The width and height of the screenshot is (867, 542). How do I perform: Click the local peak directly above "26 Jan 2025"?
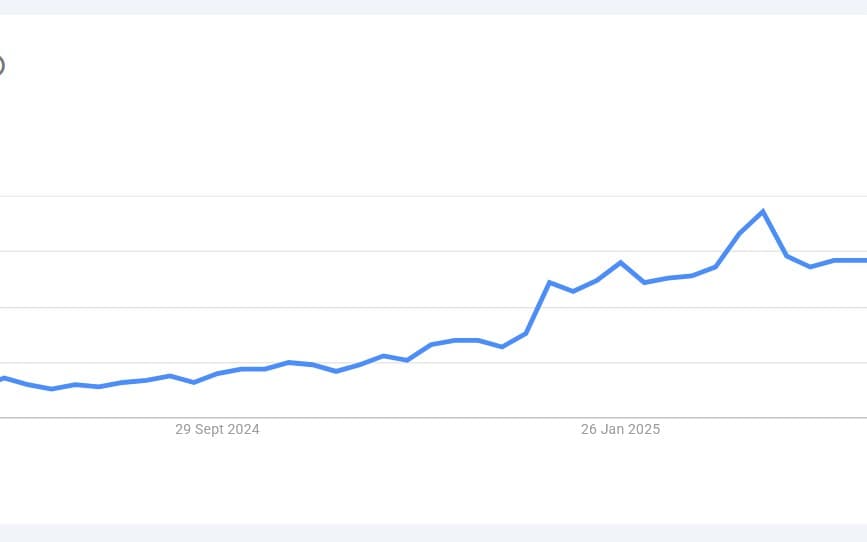click(621, 263)
